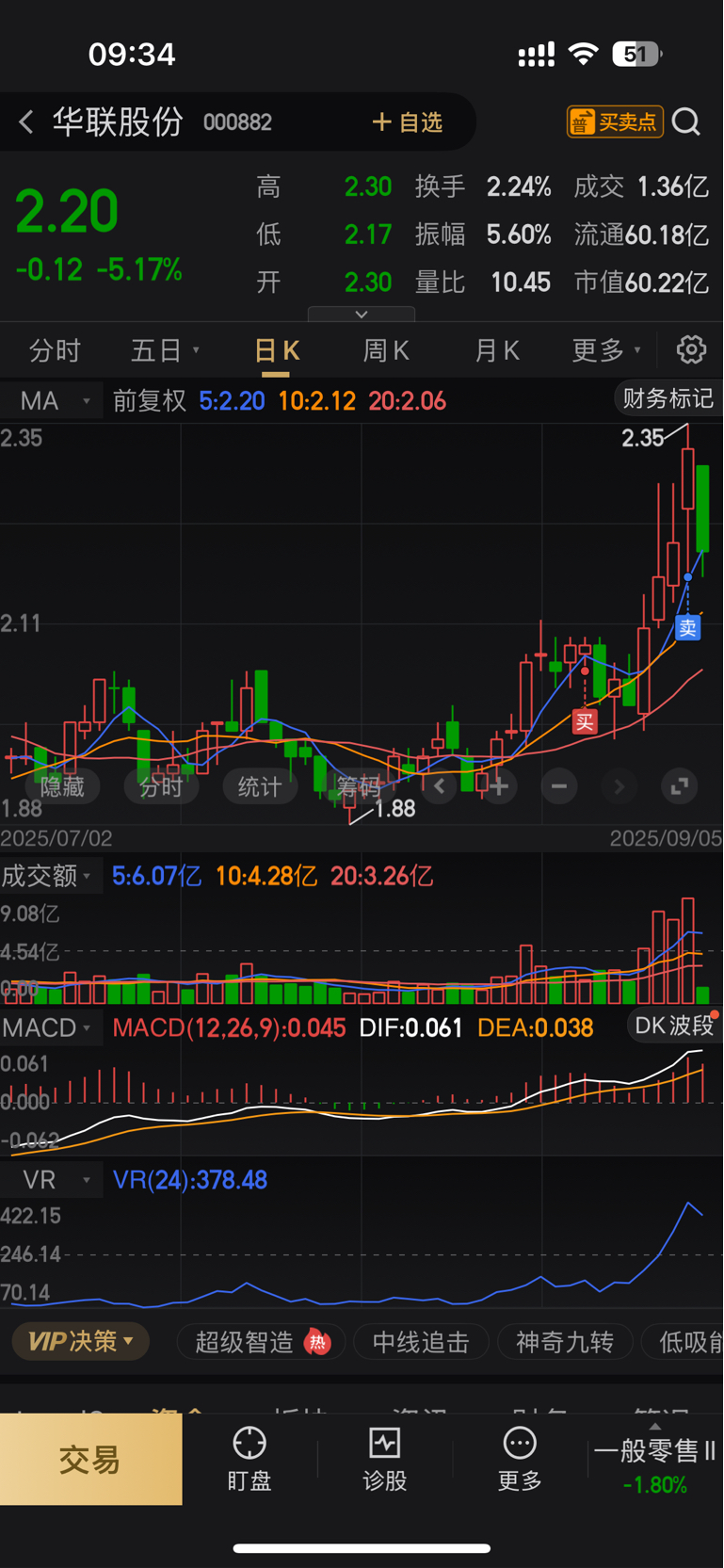The image size is (724, 1568).
Task: Open the search magnifier icon
Action: [x=686, y=121]
